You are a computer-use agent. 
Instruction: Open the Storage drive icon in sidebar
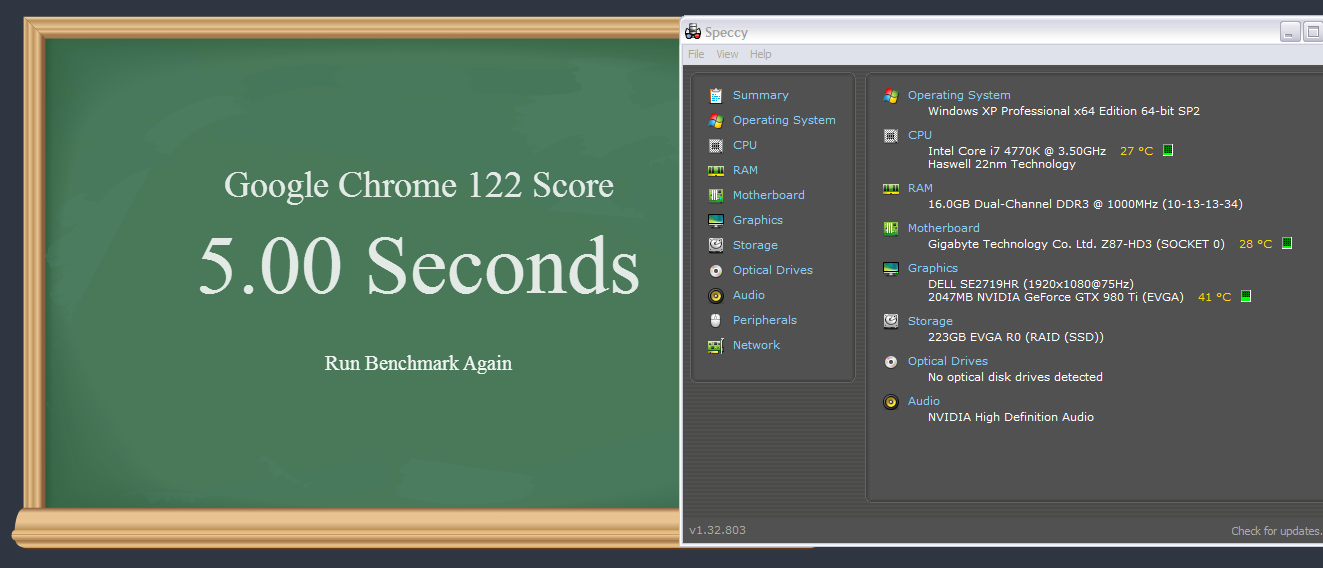click(715, 245)
